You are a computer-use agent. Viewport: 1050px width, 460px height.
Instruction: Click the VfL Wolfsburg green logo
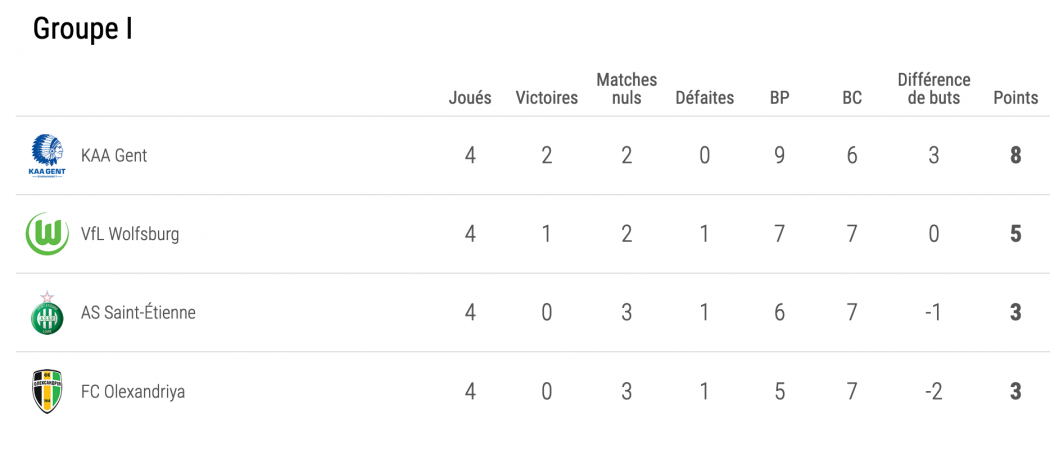tap(48, 234)
